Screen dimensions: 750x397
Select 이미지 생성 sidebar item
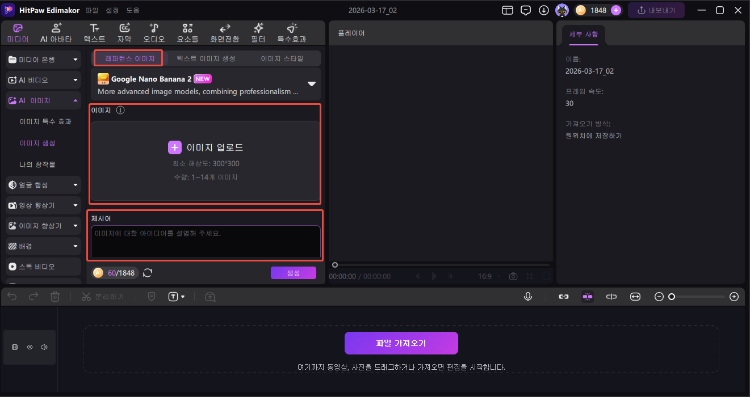(x=38, y=143)
